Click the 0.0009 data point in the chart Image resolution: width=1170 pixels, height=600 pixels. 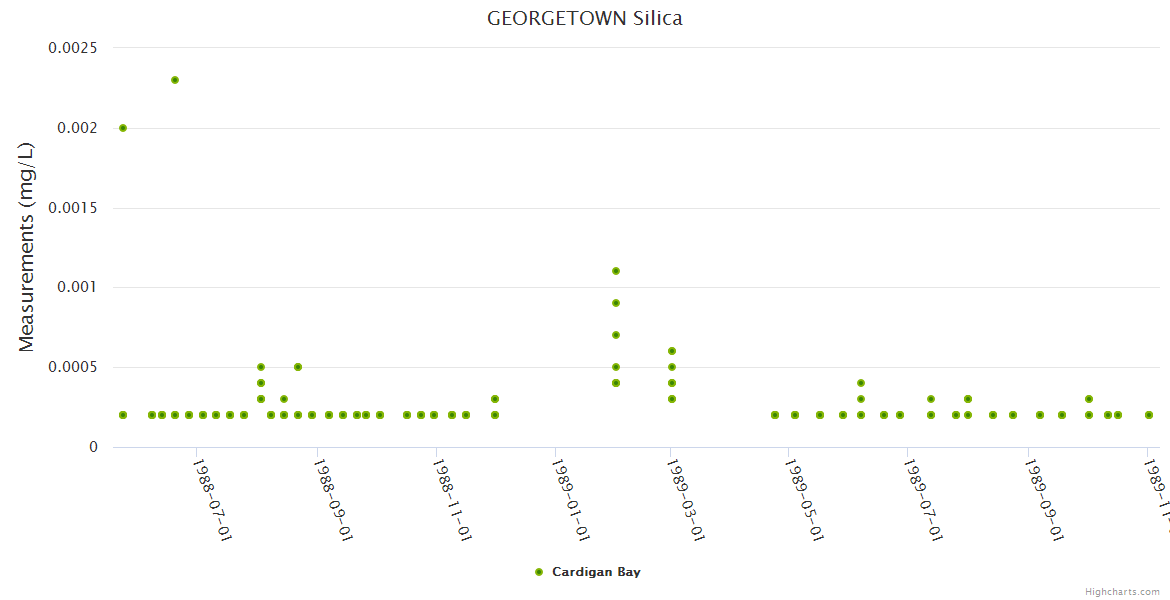point(616,303)
